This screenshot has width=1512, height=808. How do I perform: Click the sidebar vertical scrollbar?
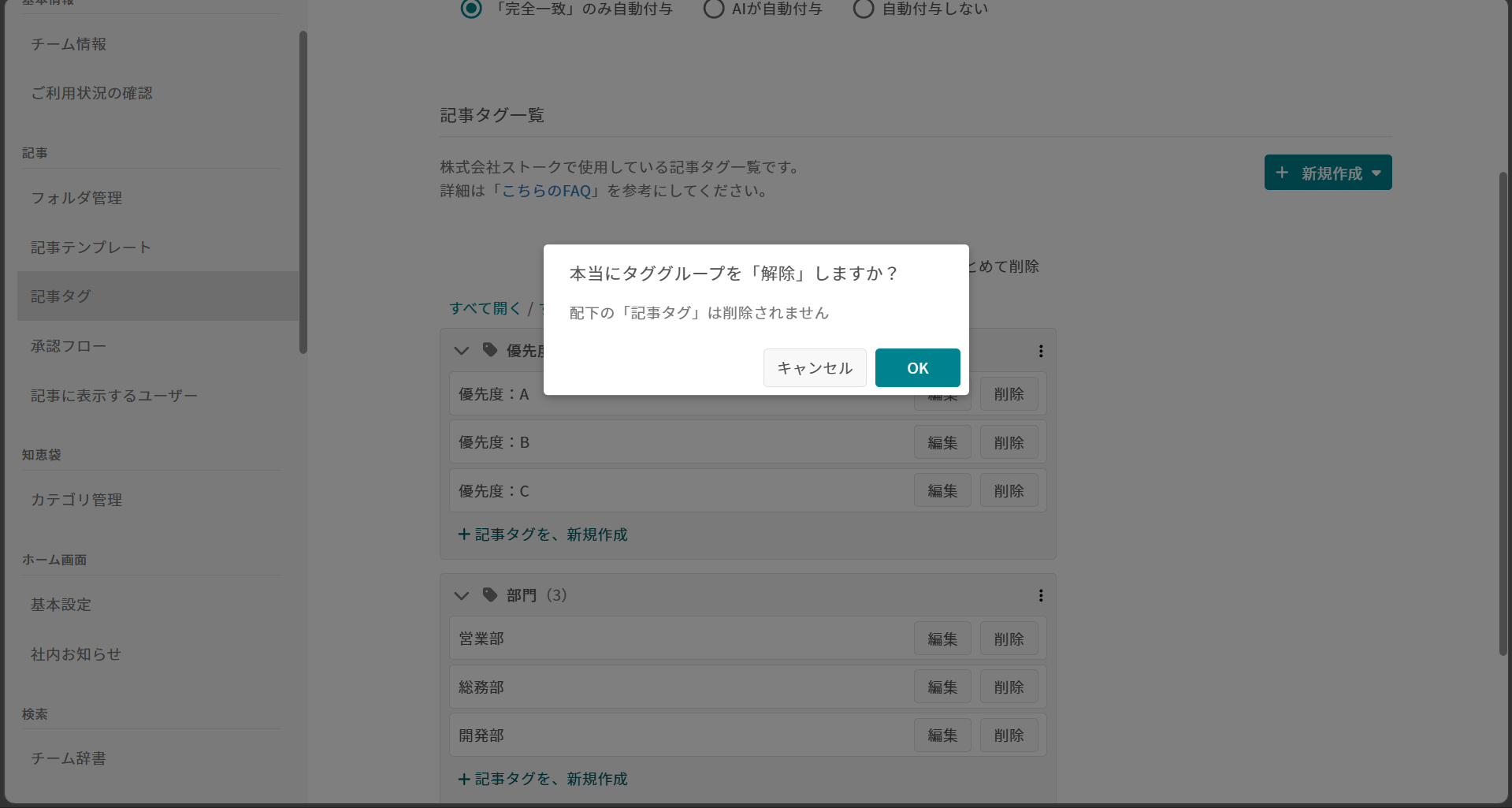303,192
